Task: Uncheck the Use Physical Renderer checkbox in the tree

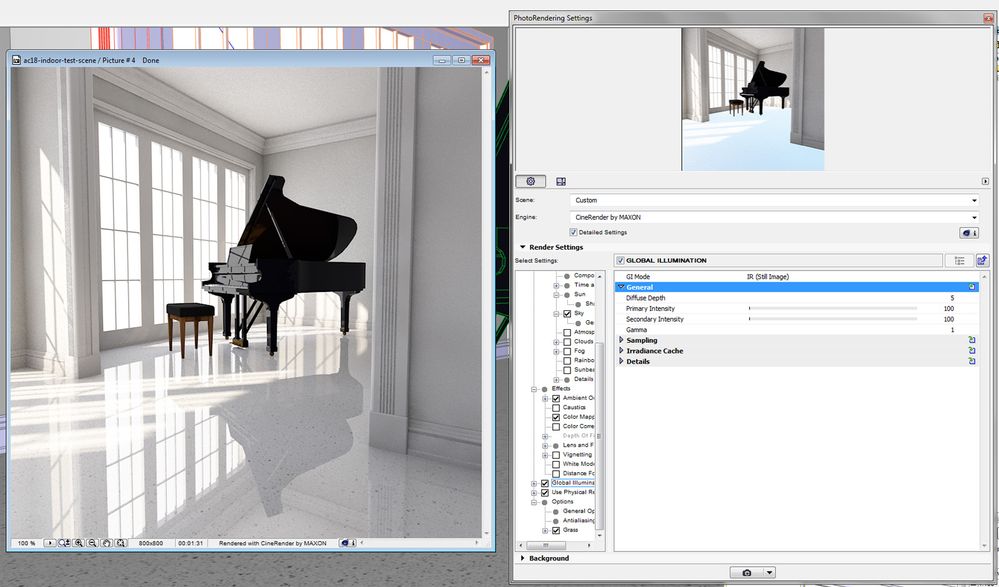Action: (x=545, y=493)
